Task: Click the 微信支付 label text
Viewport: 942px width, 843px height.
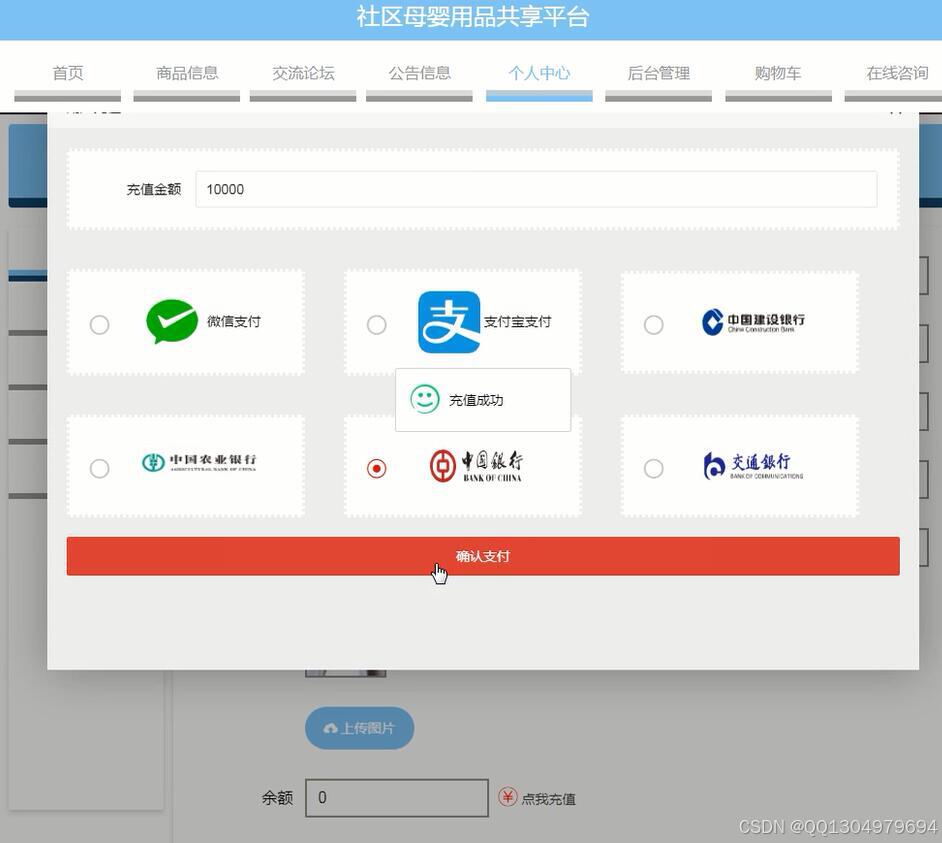Action: pos(234,321)
